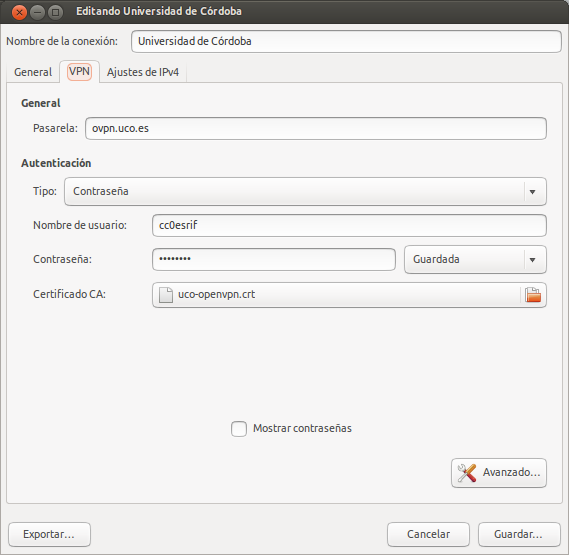This screenshot has height=555, width=569.
Task: Click the Contraseña password field
Action: [x=274, y=259]
